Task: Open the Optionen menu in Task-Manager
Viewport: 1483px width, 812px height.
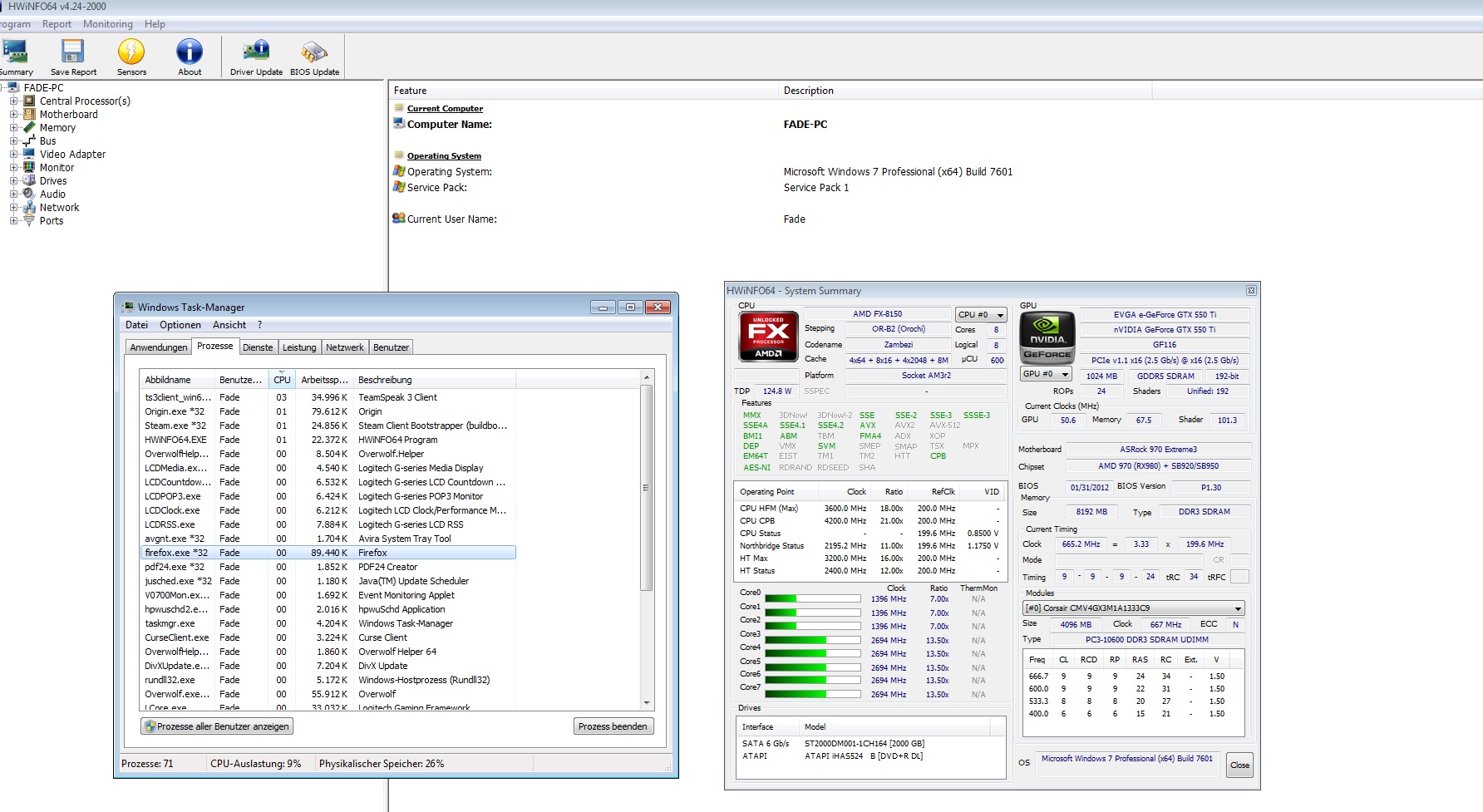Action: pos(180,325)
